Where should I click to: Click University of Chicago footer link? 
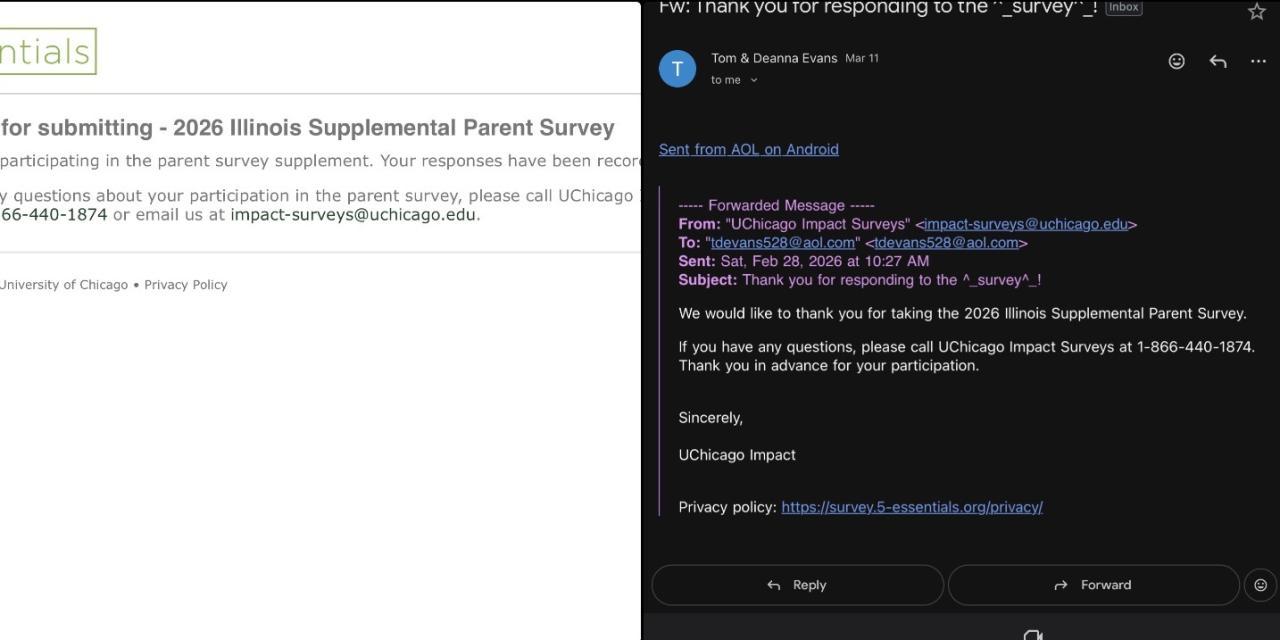click(x=64, y=285)
